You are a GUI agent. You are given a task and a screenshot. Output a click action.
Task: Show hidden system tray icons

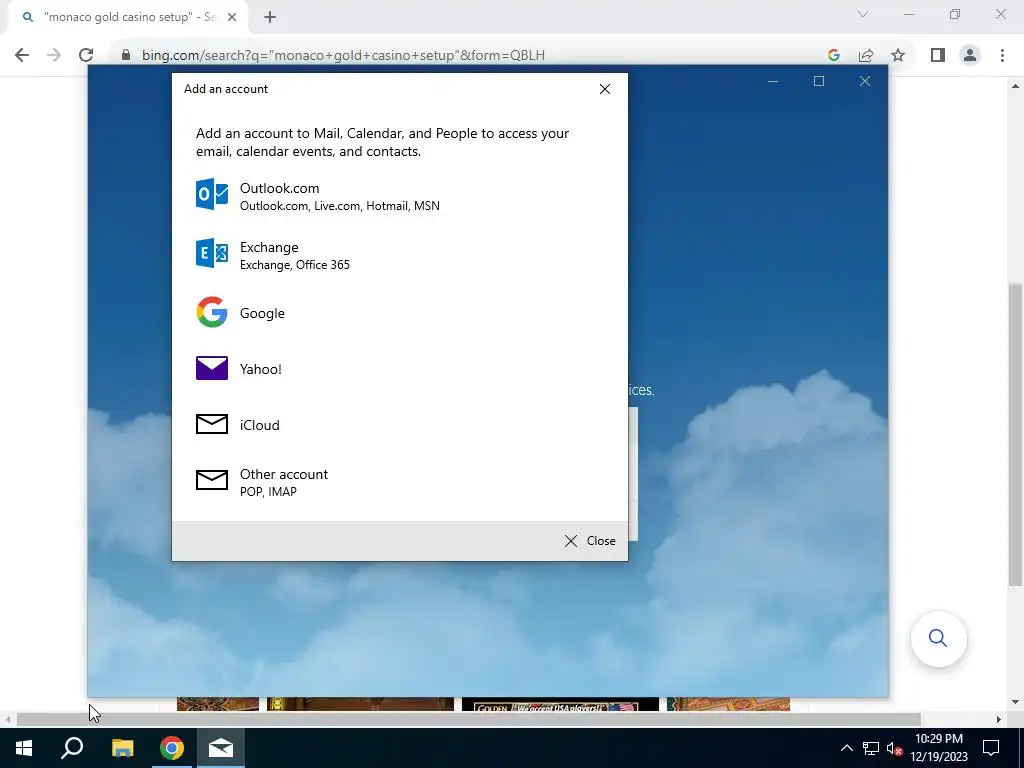point(846,748)
